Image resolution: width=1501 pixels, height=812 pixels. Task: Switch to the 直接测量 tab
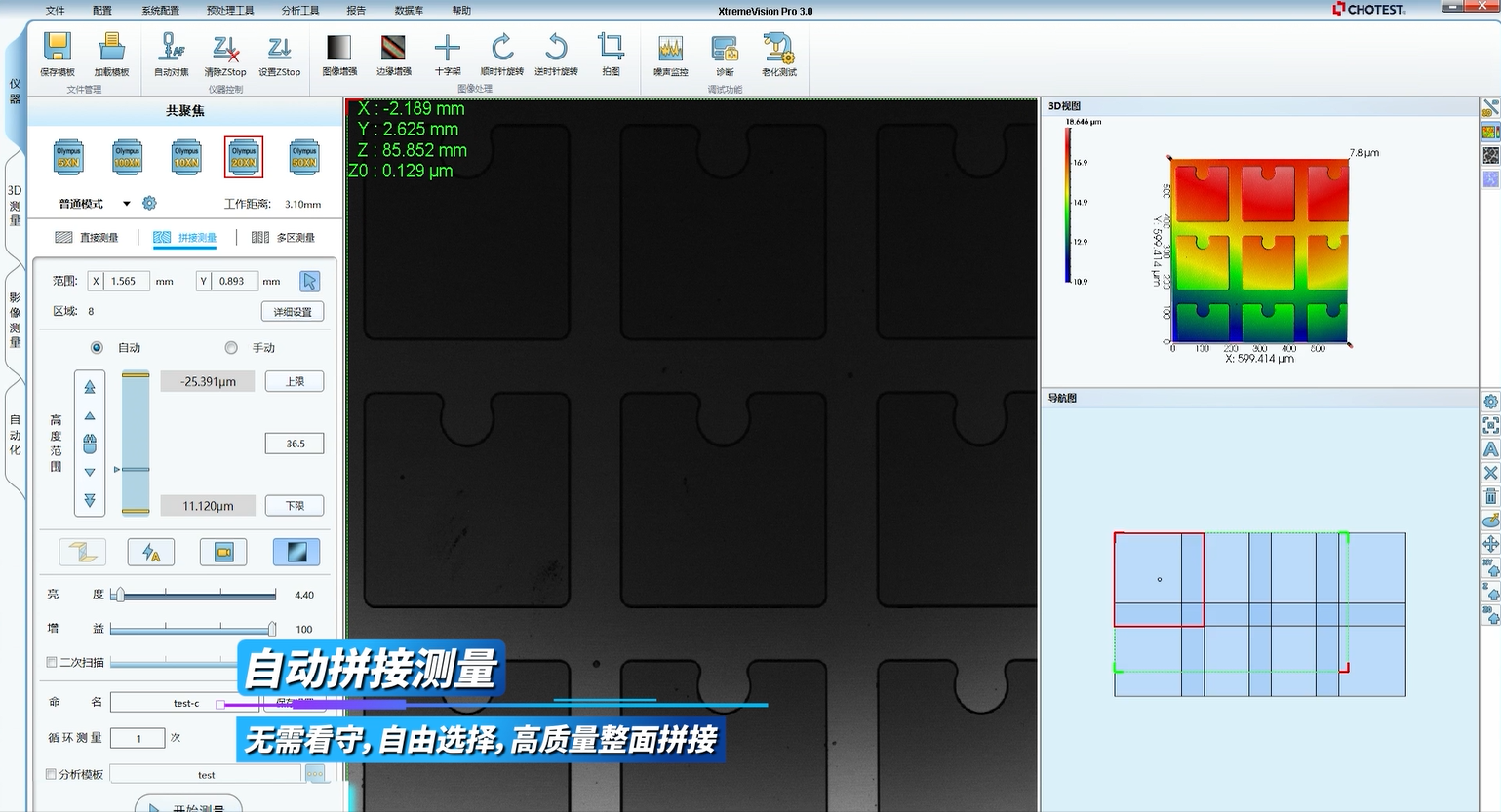point(88,238)
